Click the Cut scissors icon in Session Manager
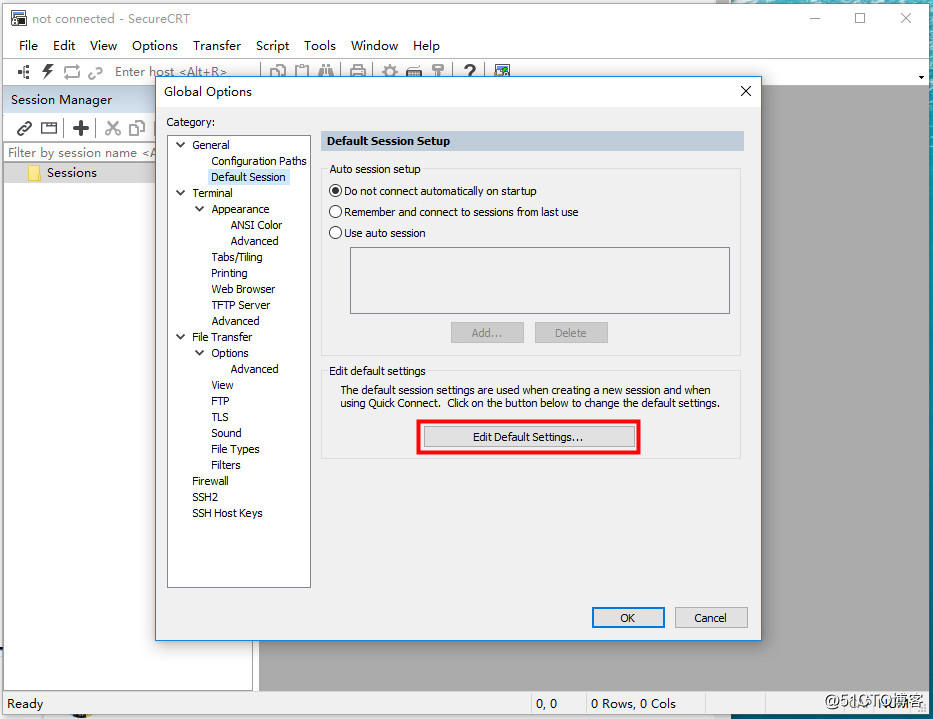This screenshot has width=933, height=719. pyautogui.click(x=112, y=128)
